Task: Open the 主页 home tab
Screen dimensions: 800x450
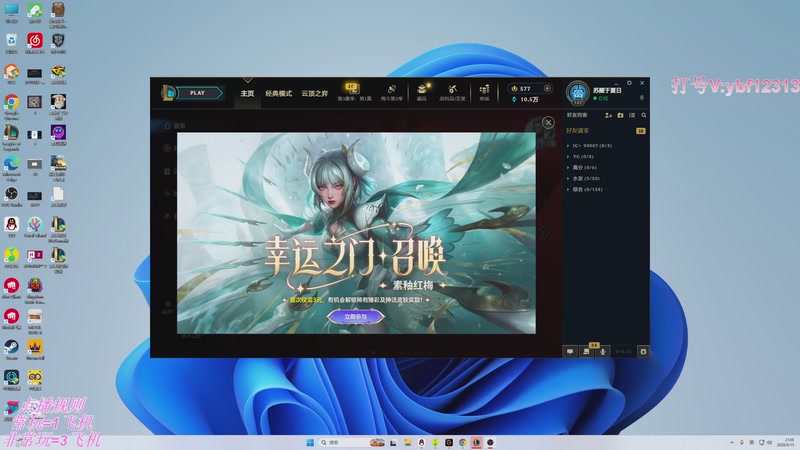Action: coord(247,93)
